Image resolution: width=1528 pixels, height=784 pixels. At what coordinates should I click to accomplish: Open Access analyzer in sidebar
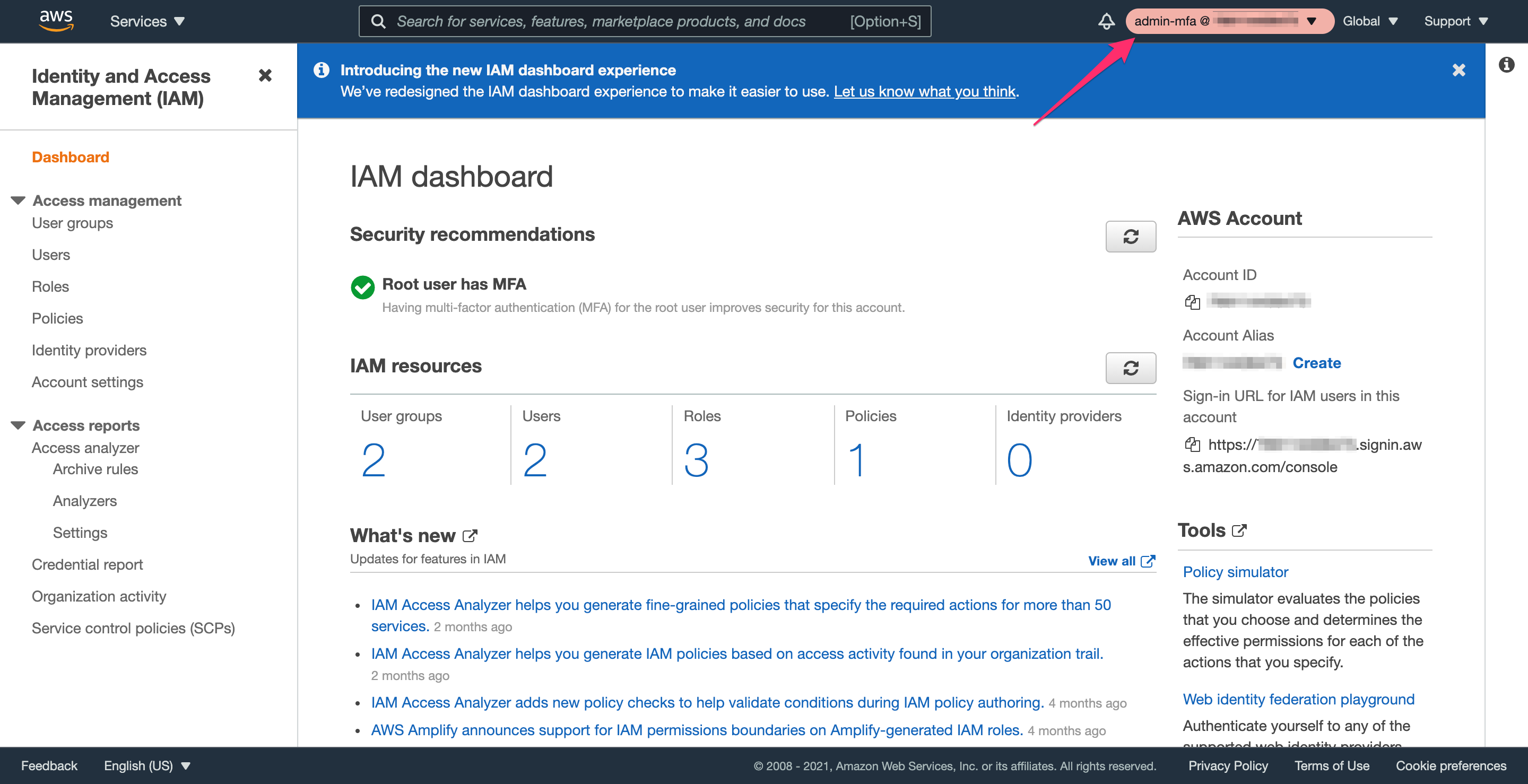85,448
